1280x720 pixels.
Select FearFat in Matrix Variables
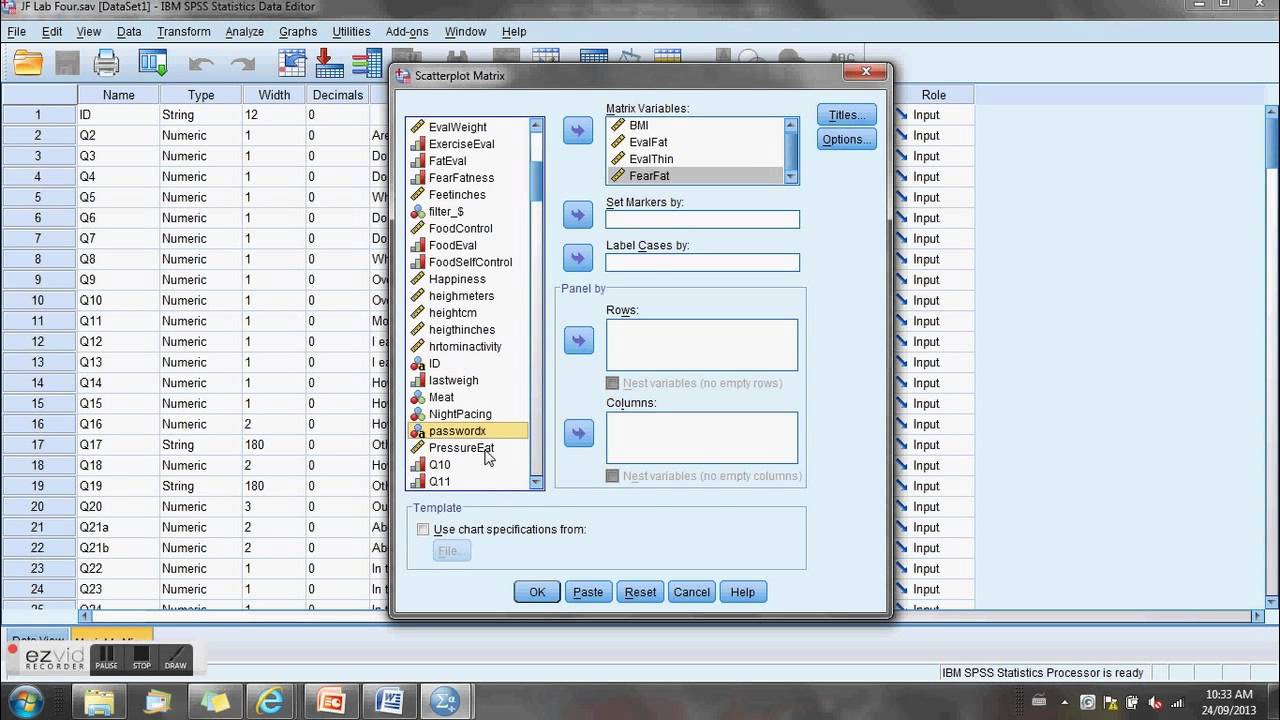(x=694, y=176)
